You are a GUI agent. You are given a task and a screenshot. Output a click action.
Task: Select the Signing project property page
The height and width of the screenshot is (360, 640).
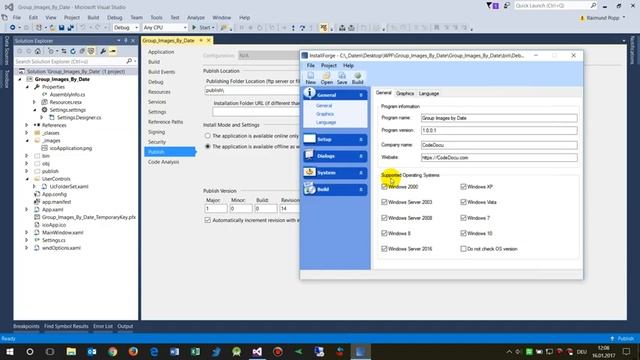pos(157,132)
